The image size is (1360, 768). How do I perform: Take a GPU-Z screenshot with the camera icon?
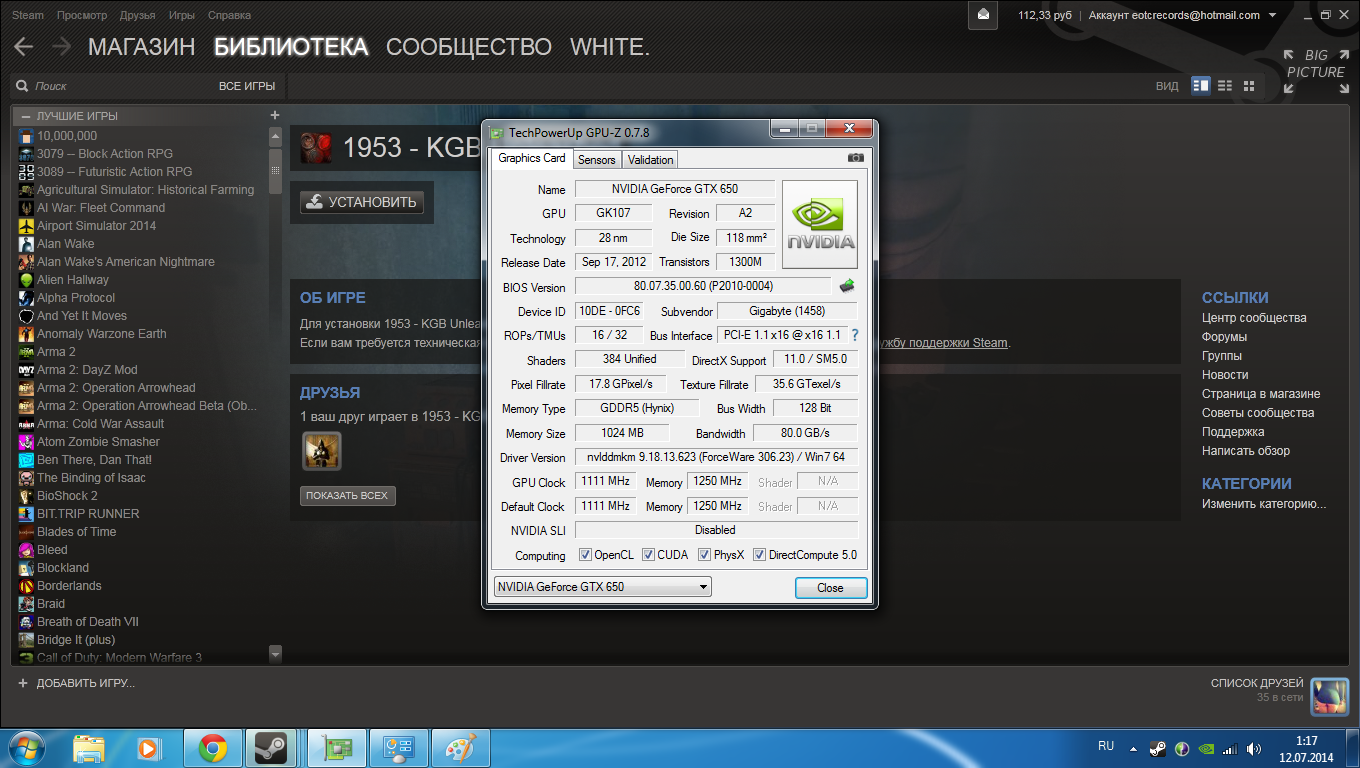(x=856, y=158)
